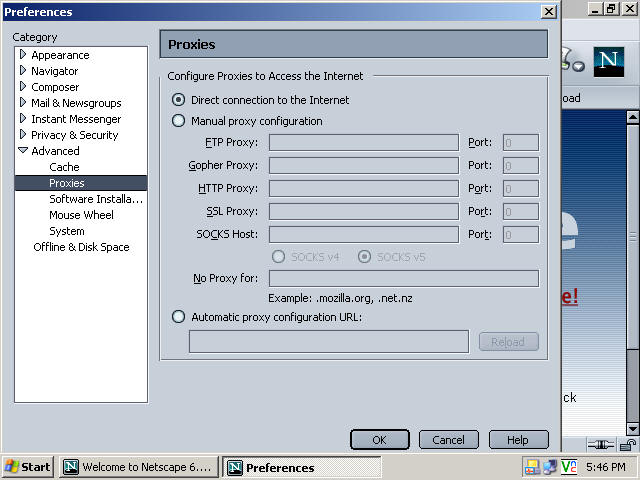
Task: Click the Gopher Proxy Port field
Action: click(521, 165)
